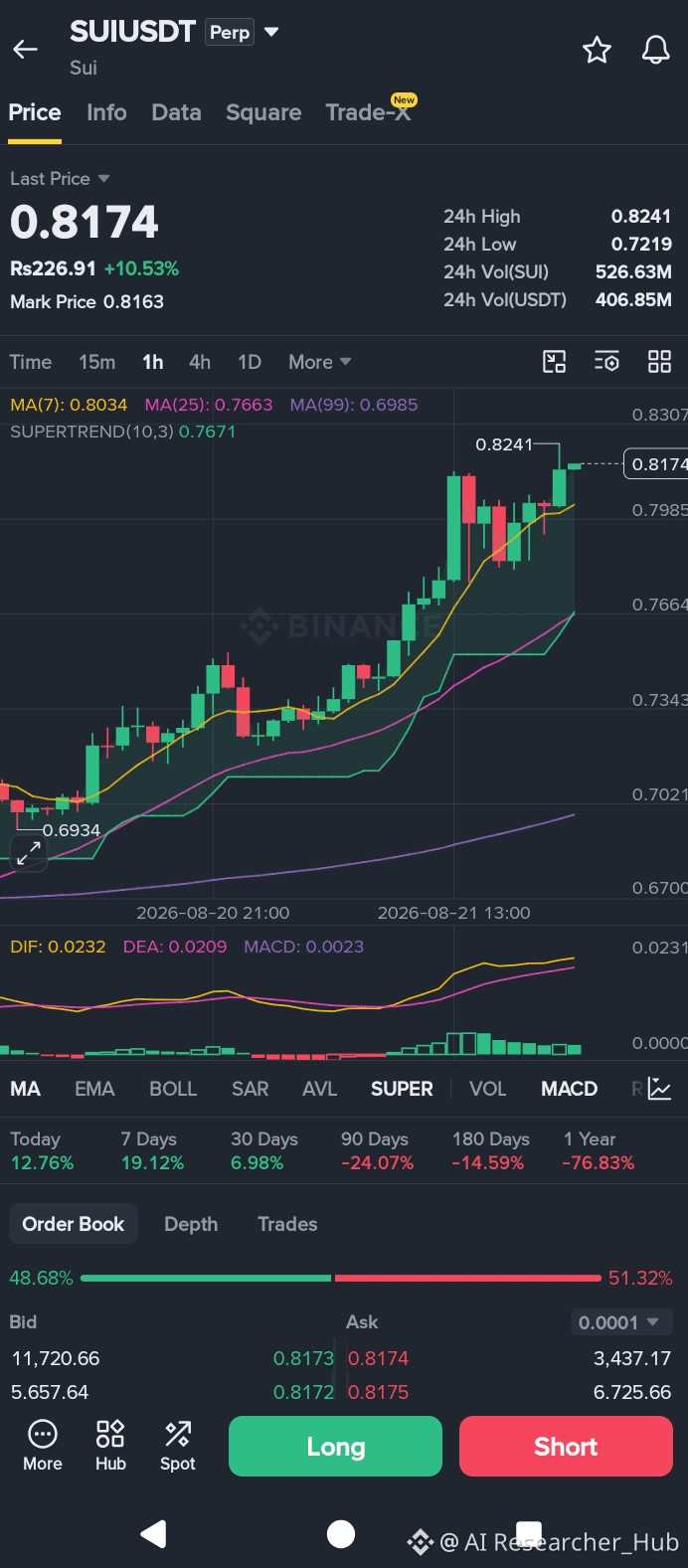Open price alert bell icon
The width and height of the screenshot is (688, 1568).
pyautogui.click(x=655, y=50)
